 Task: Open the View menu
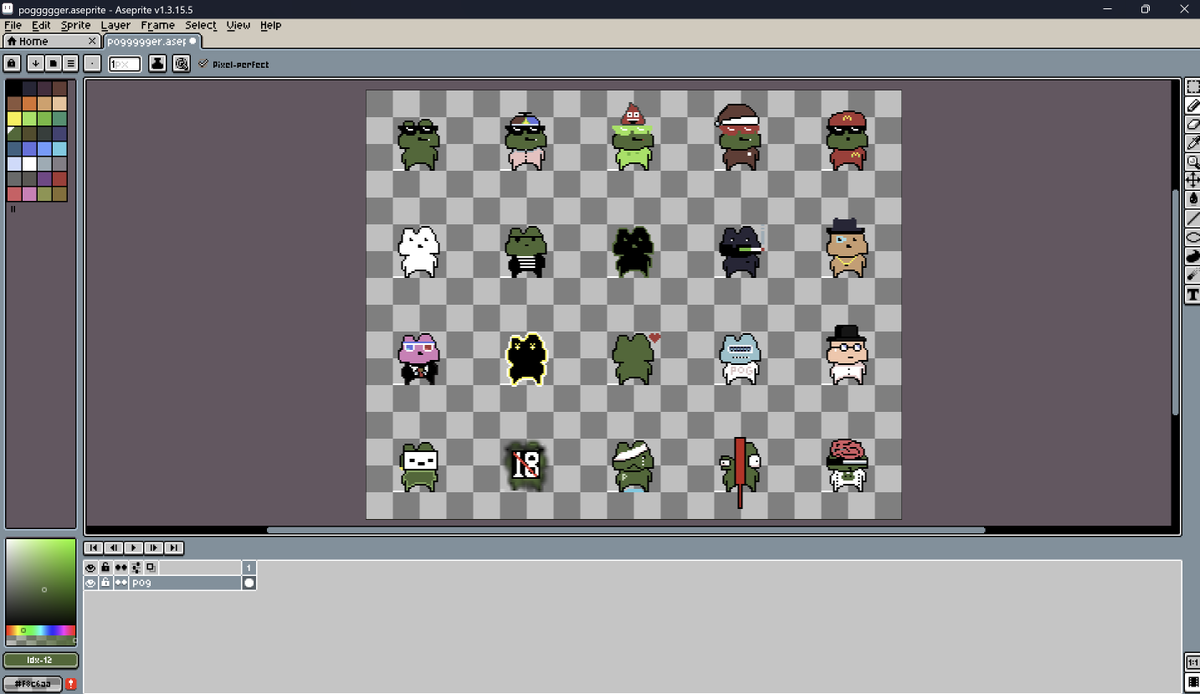pos(238,25)
